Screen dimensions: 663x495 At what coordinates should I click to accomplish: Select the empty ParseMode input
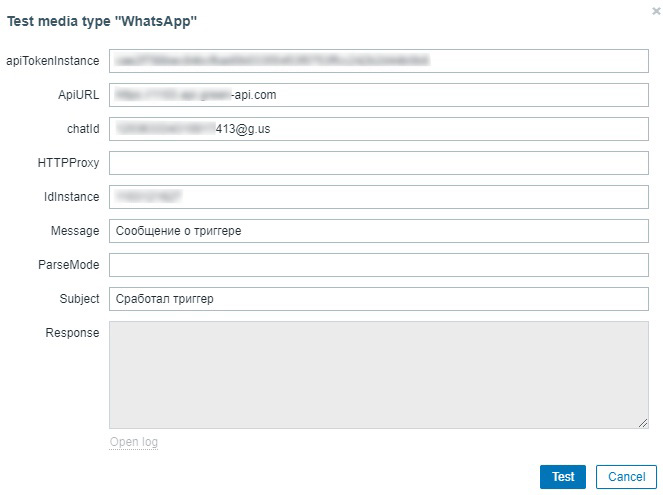(x=378, y=265)
